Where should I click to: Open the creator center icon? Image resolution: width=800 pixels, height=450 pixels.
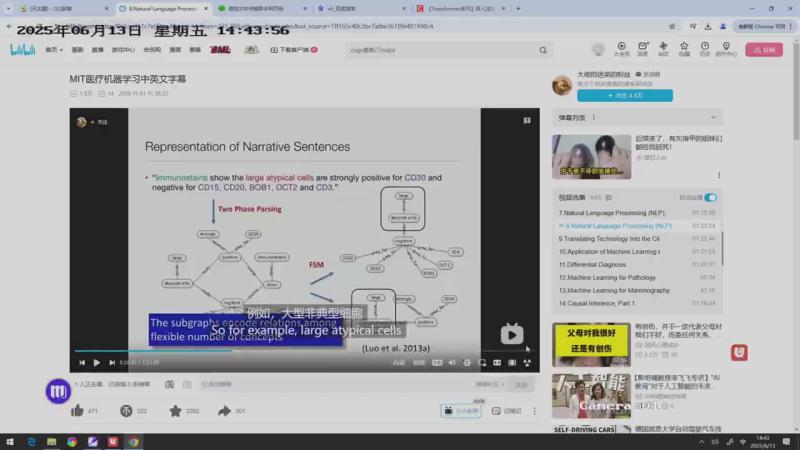coord(726,49)
